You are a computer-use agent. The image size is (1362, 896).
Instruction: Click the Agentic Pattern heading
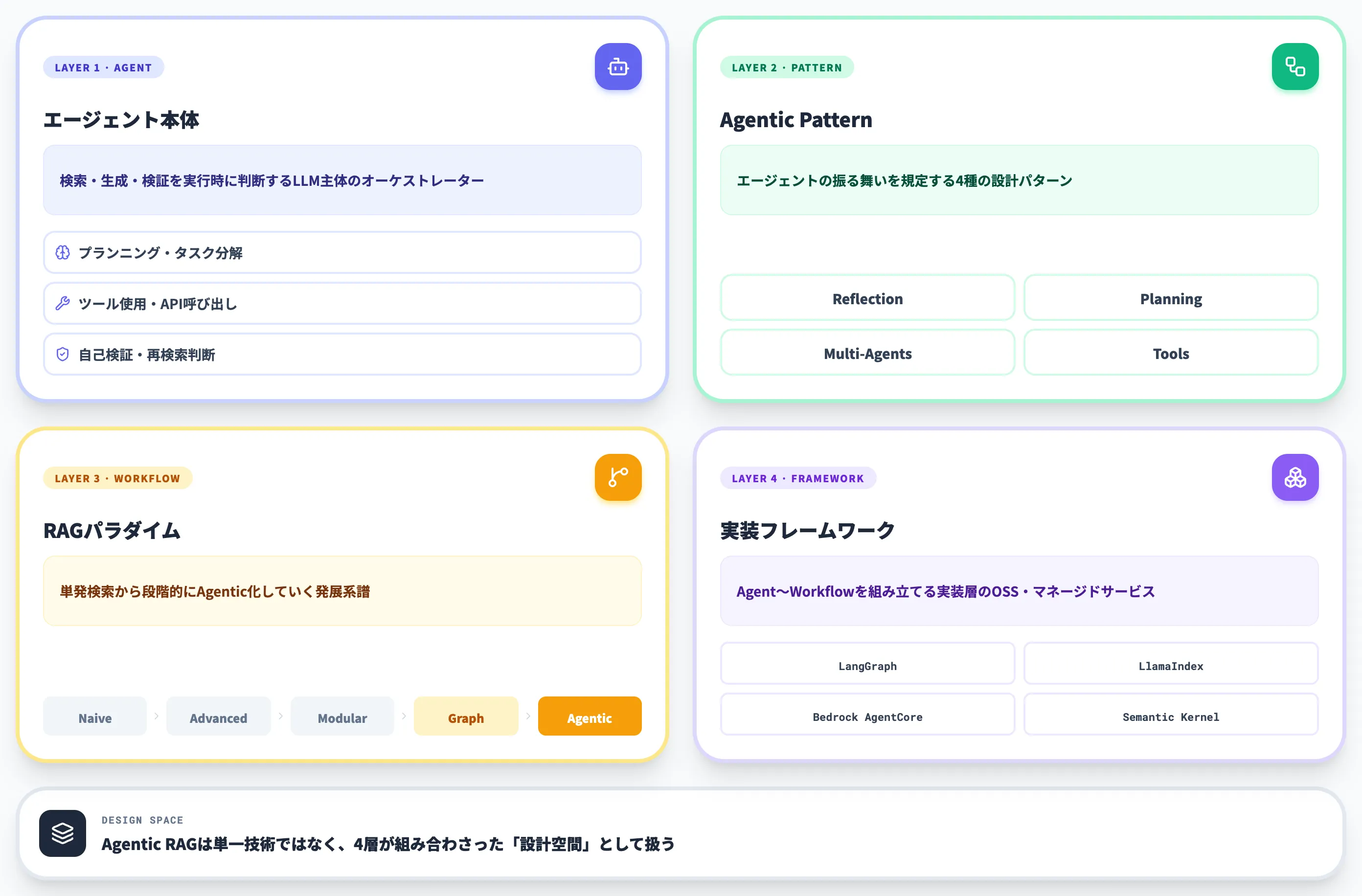796,120
